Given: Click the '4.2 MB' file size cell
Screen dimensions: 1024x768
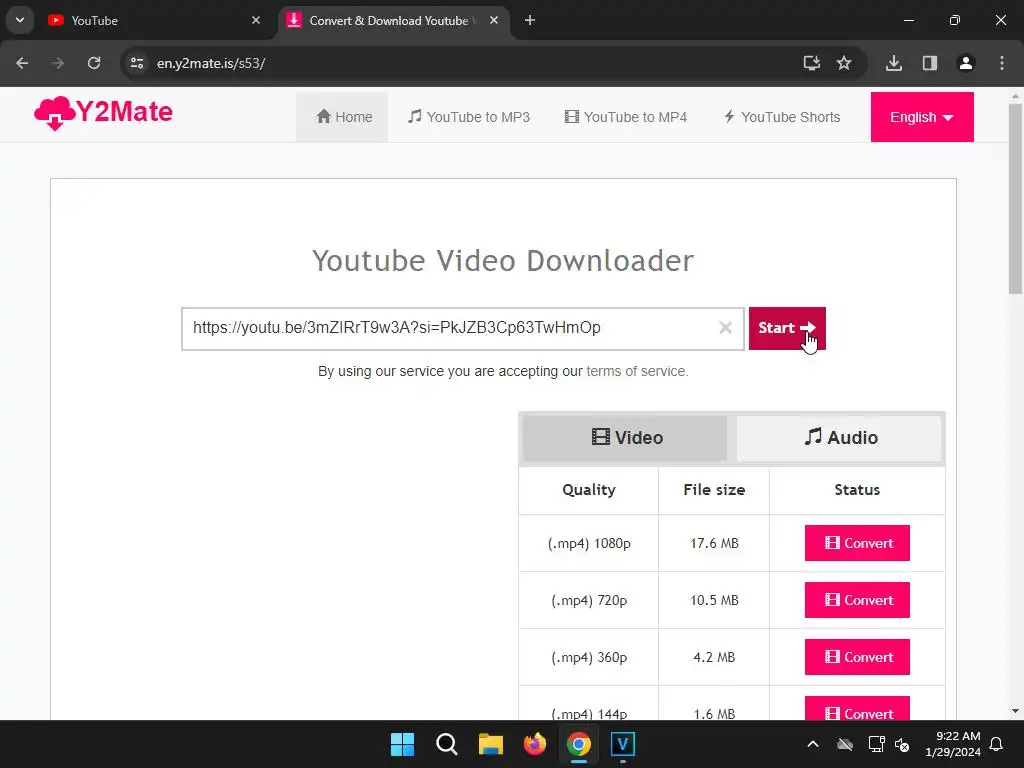Looking at the screenshot, I should click(x=714, y=657).
